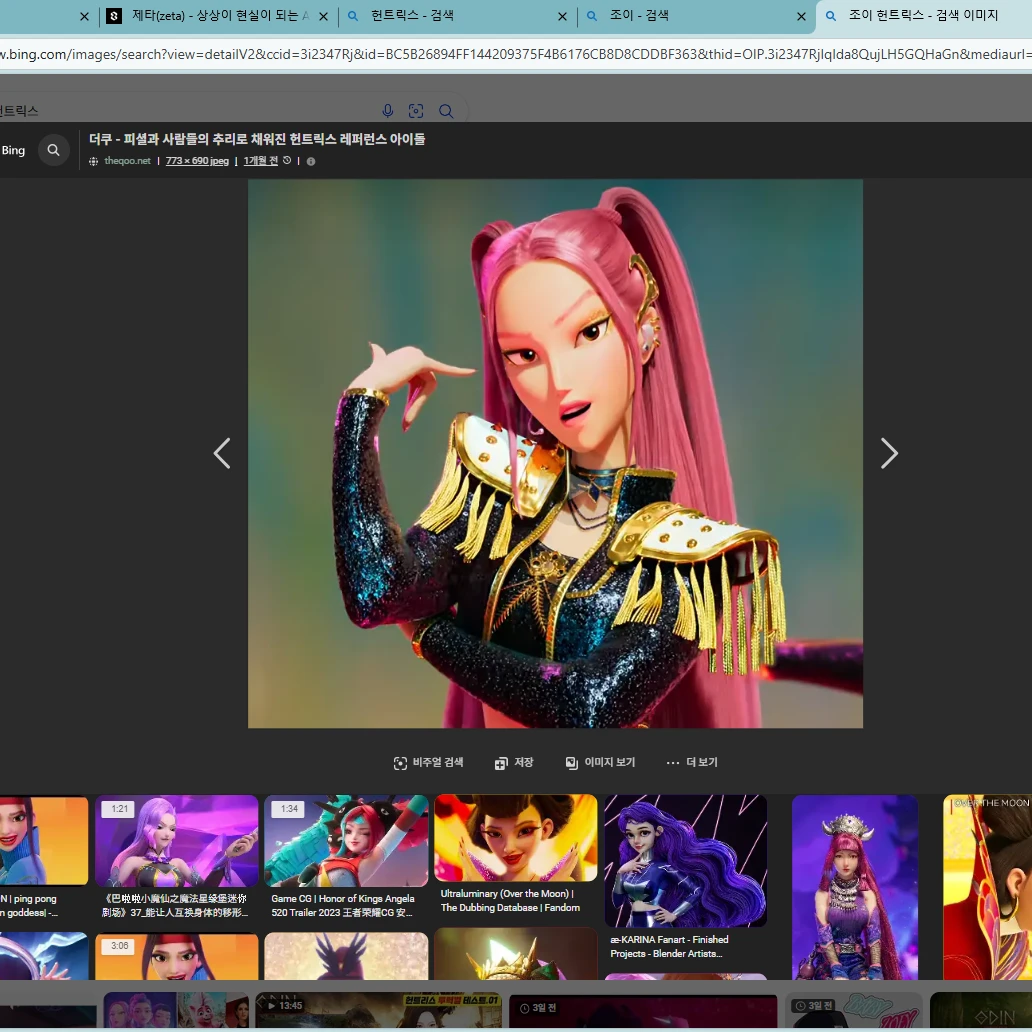Open the ping pong goddess thumbnail
This screenshot has width=1032, height=1032.
point(43,840)
